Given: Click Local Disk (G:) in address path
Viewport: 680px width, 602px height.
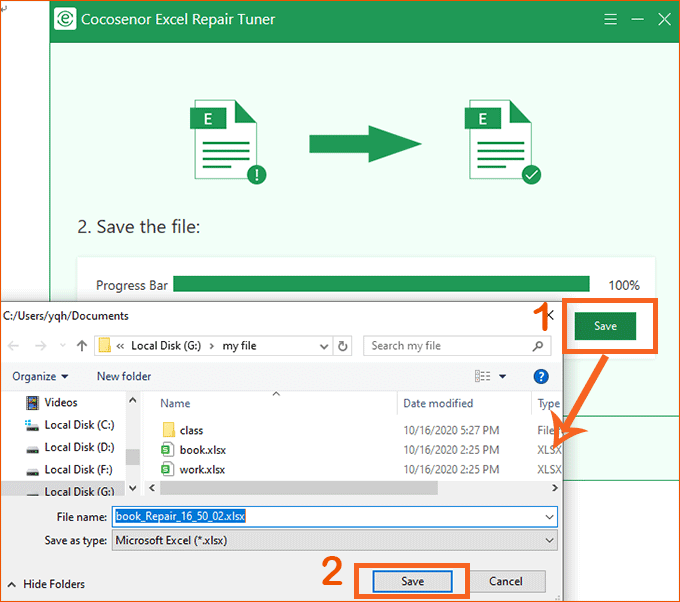Looking at the screenshot, I should 166,346.
